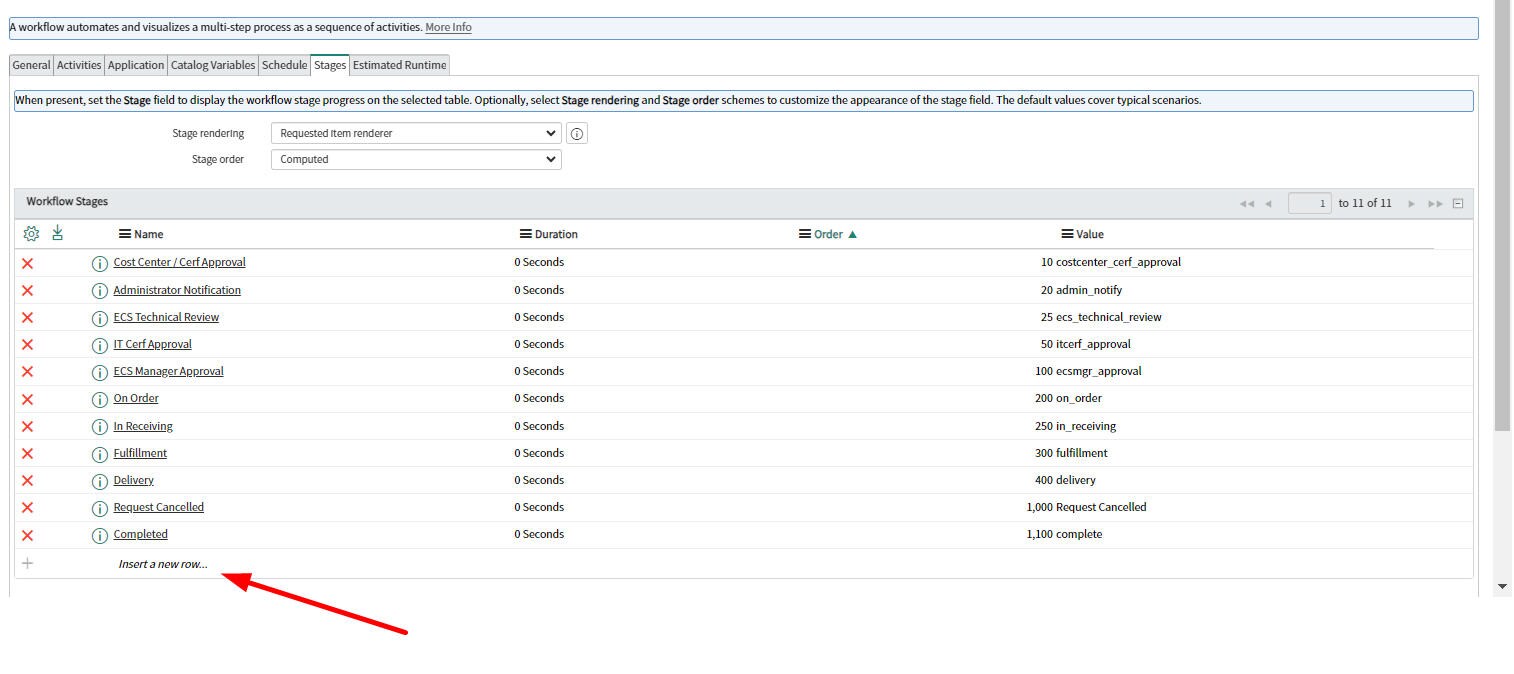Viewport: 1514px width, 674px height.
Task: Open the More Info link
Action: click(x=448, y=27)
